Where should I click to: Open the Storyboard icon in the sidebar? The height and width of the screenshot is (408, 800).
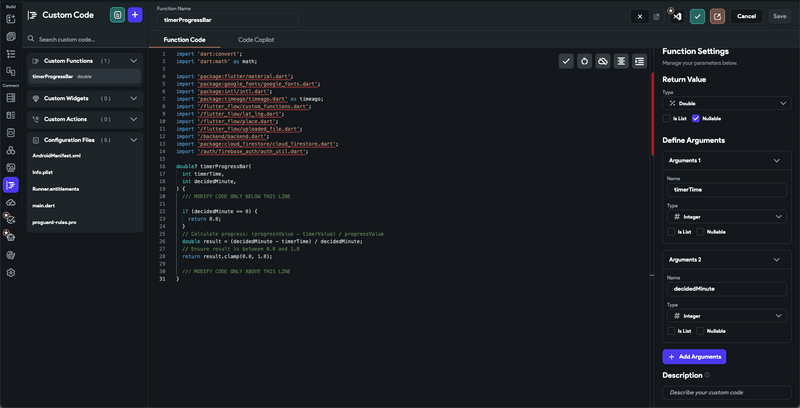click(x=11, y=71)
